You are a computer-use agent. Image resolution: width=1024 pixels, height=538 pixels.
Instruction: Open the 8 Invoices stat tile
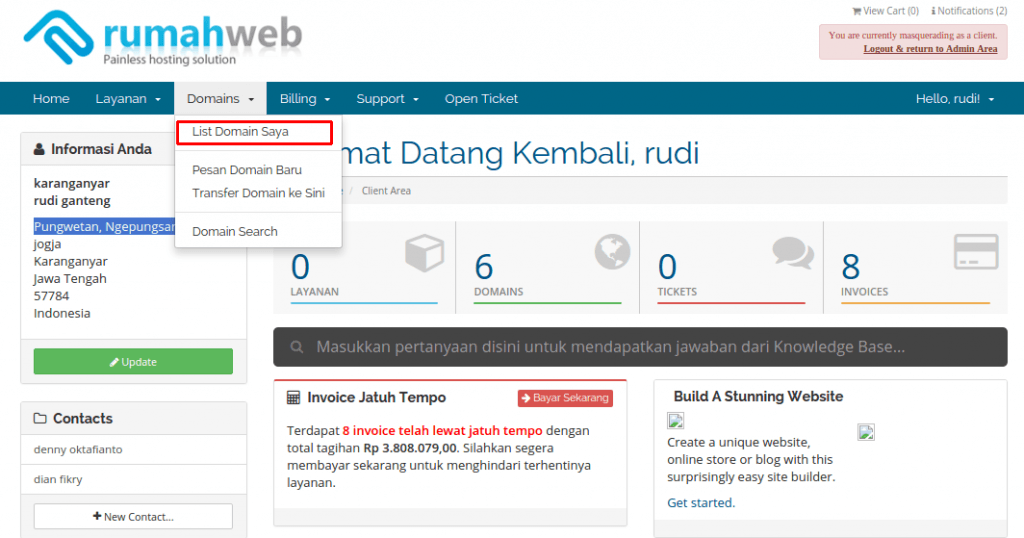pyautogui.click(x=916, y=267)
